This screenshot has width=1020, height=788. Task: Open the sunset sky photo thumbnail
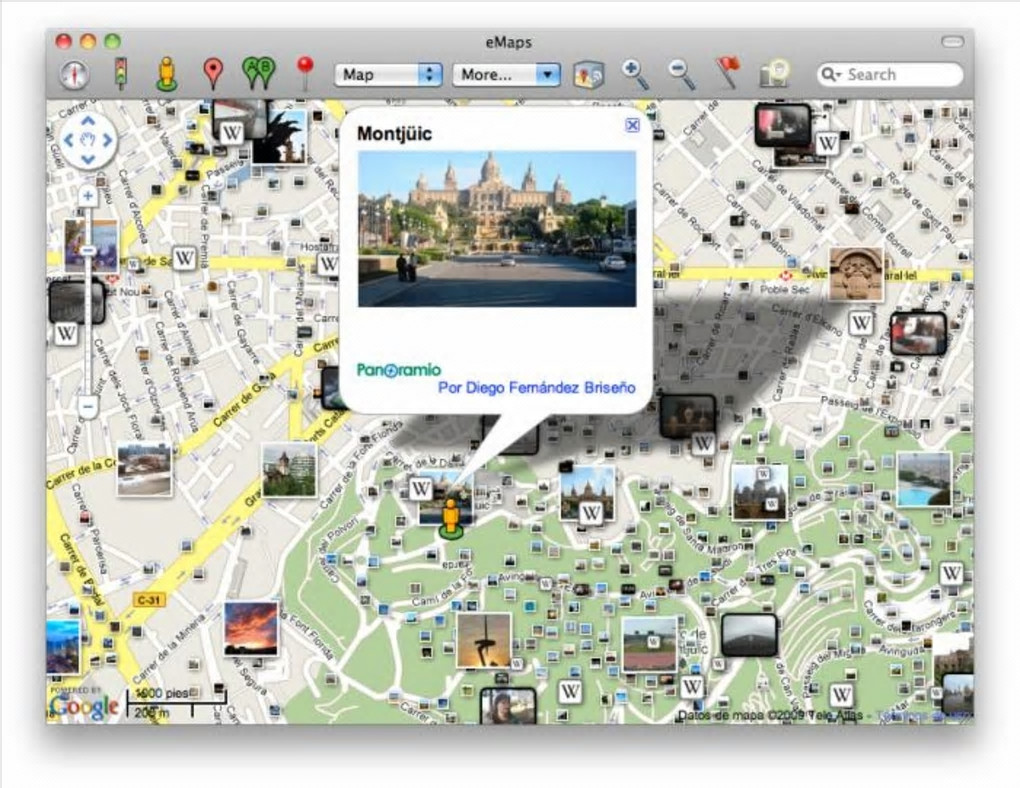(250, 629)
